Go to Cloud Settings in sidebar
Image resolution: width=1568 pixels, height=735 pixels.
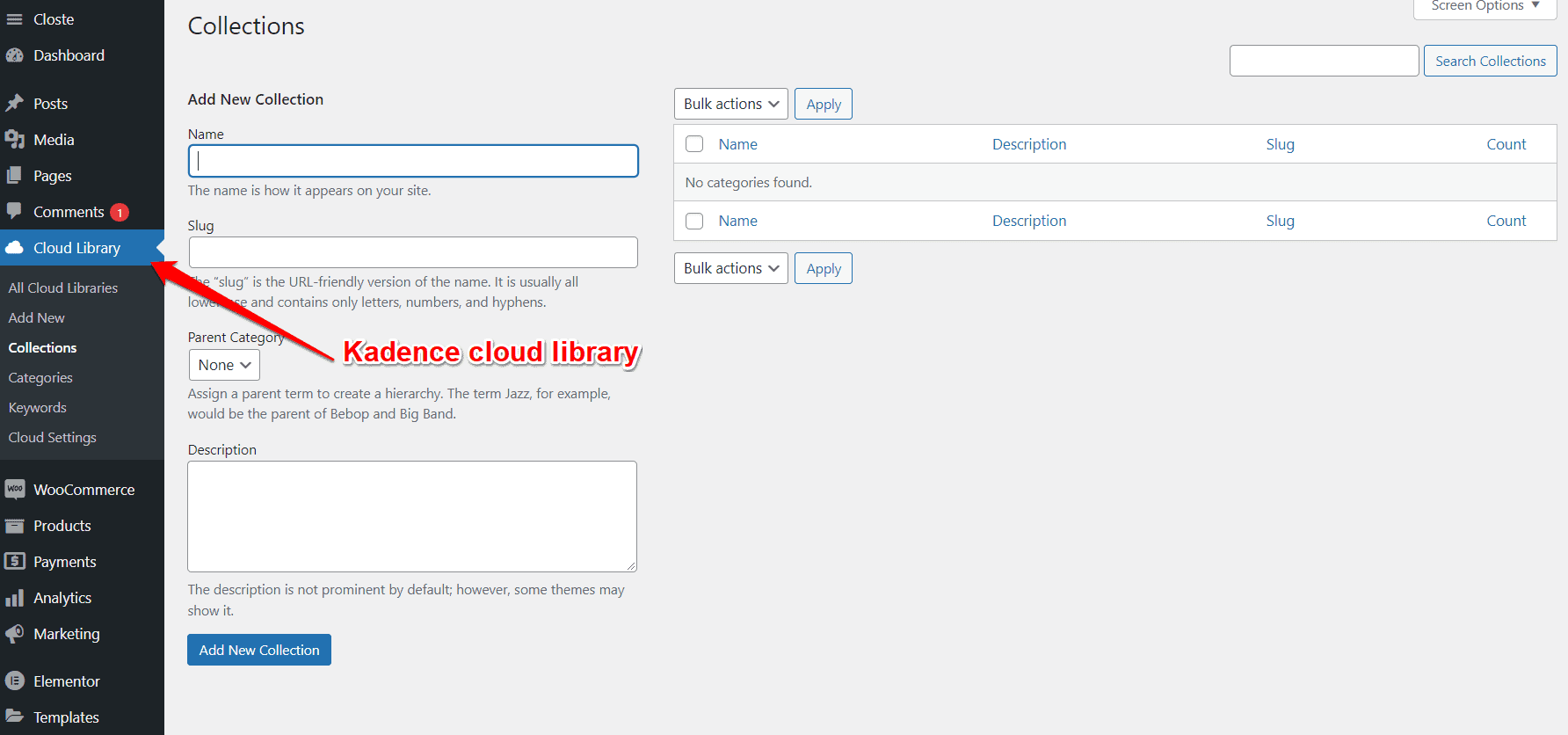point(53,438)
